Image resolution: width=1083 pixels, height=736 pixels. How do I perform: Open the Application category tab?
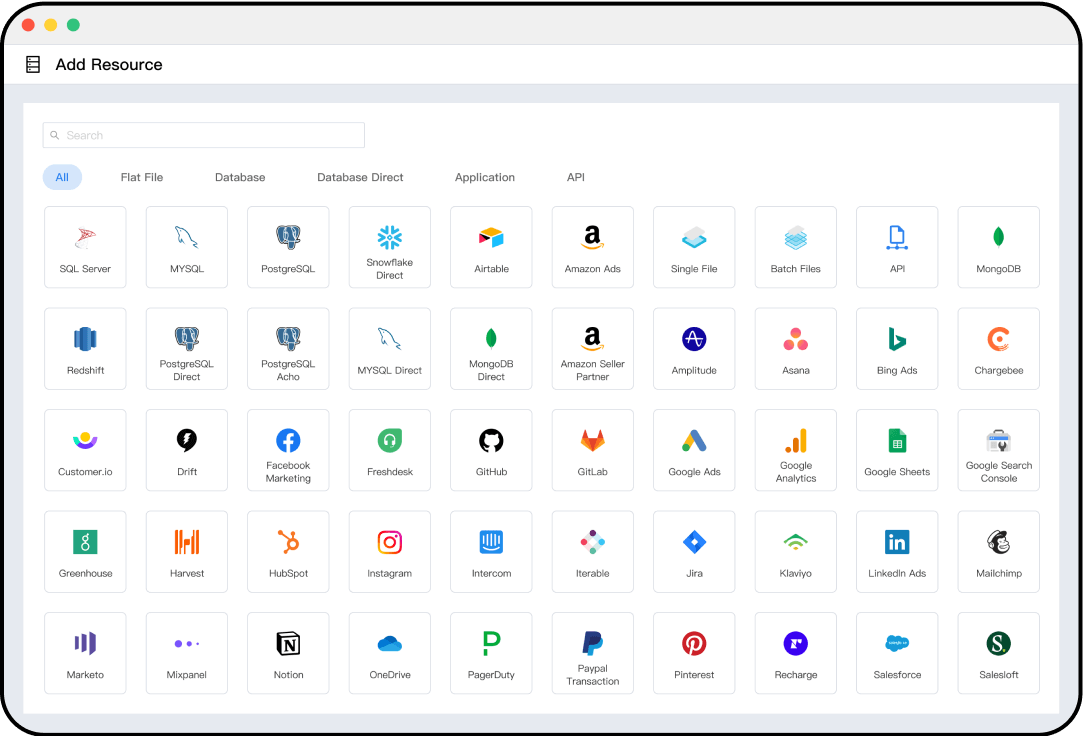[484, 177]
